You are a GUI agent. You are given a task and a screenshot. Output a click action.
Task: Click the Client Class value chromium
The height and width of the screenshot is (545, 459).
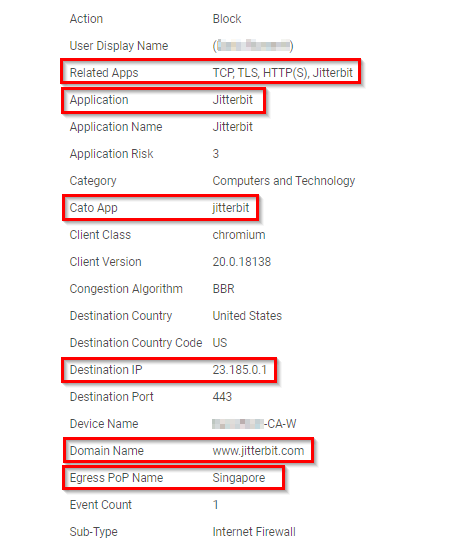[x=239, y=235]
